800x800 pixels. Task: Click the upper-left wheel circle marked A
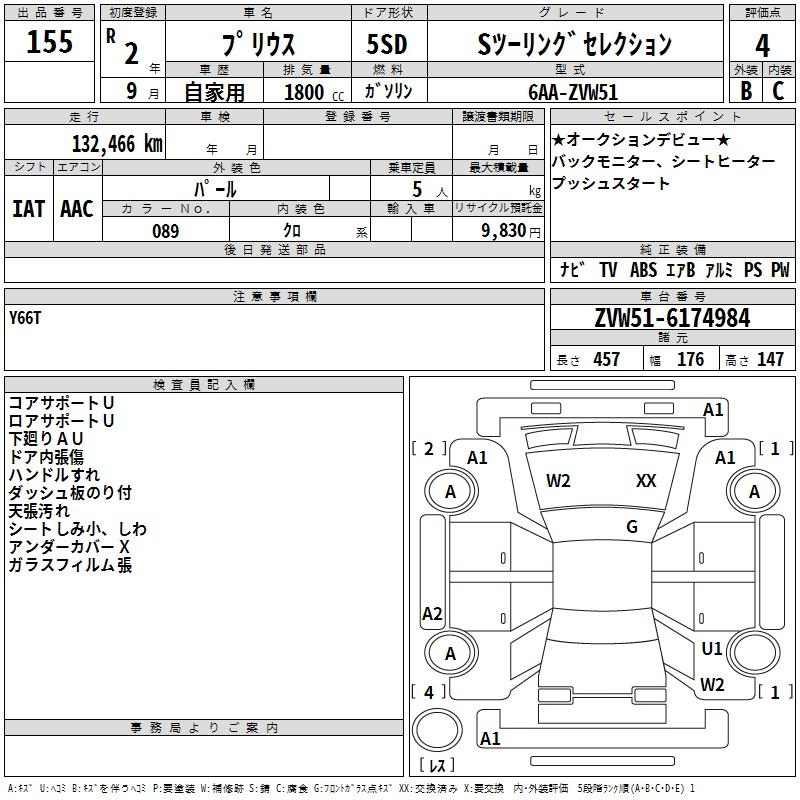tap(450, 492)
